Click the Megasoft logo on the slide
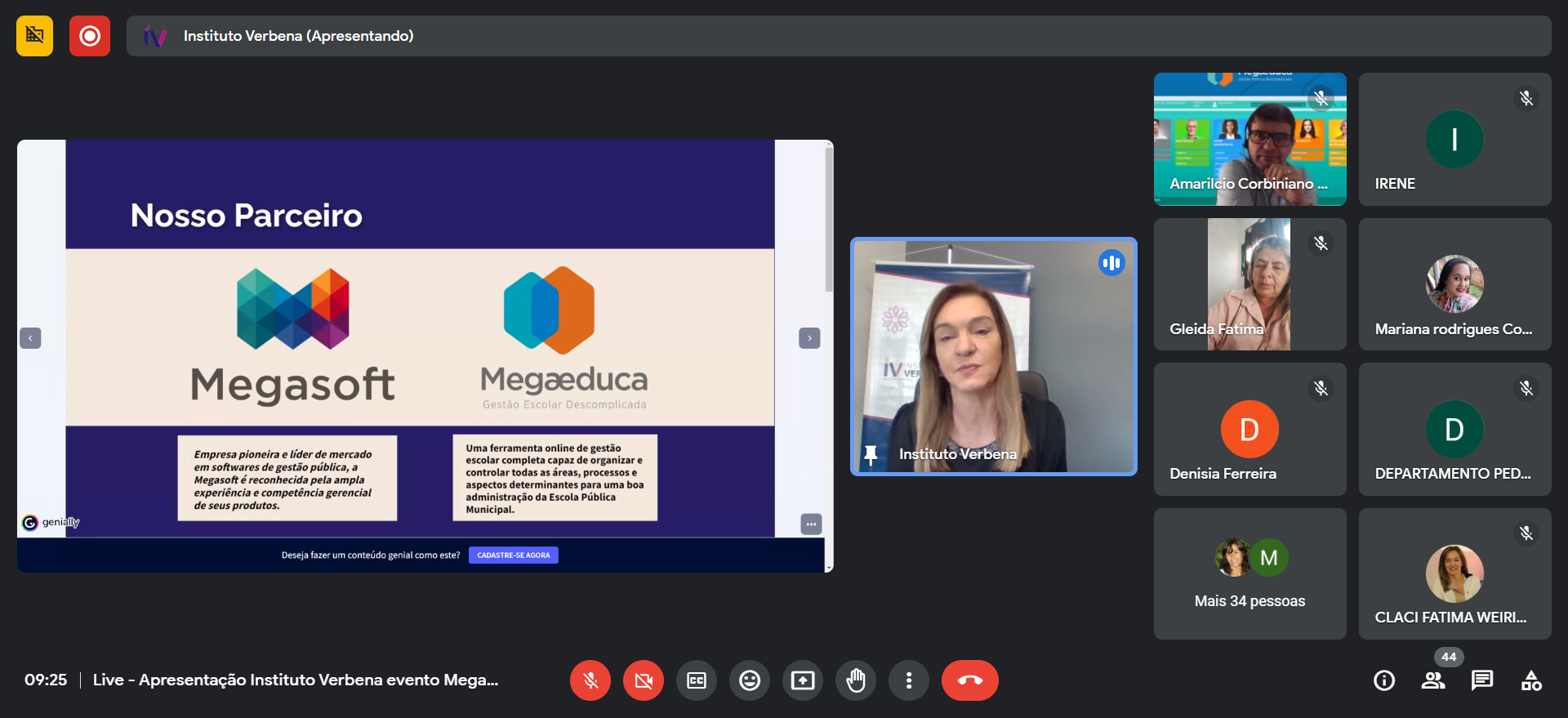 coord(292,336)
